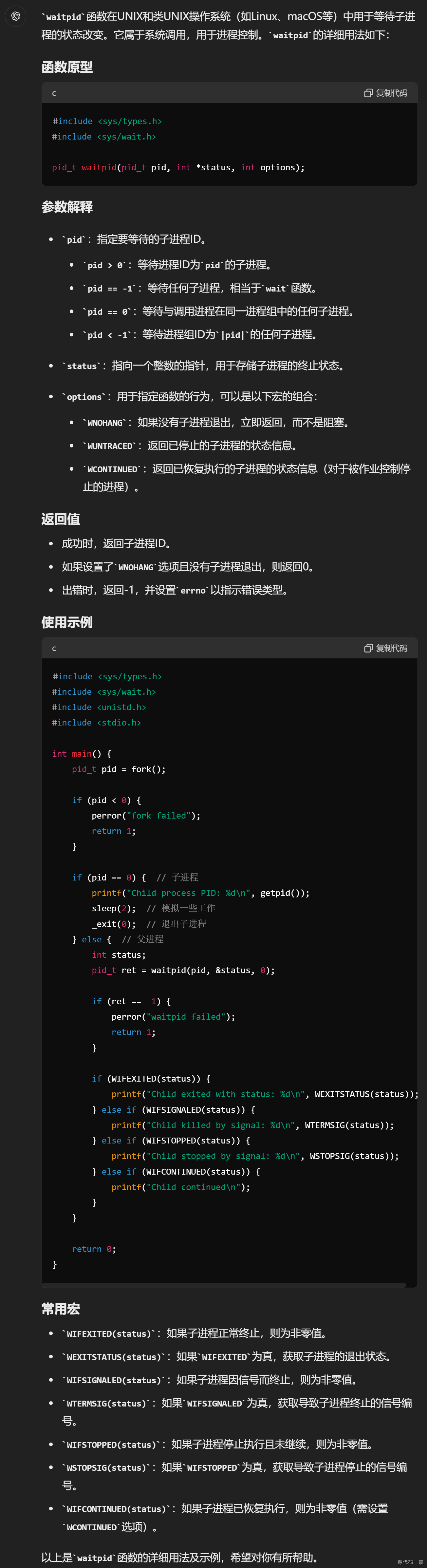
Task: Click the `errno` inline code in 返回值
Action: tap(193, 591)
